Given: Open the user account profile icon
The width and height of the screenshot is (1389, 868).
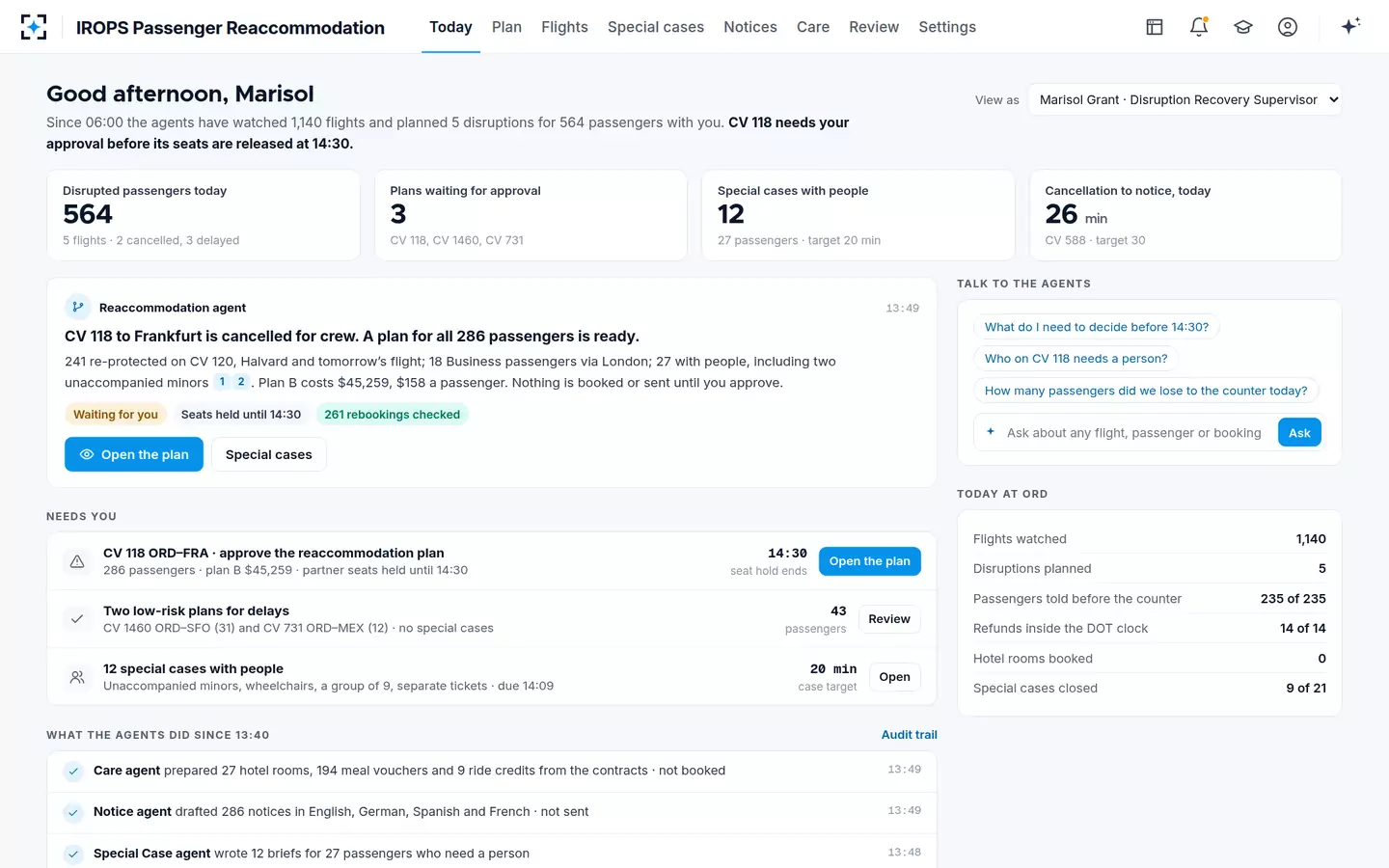Looking at the screenshot, I should click(1288, 27).
